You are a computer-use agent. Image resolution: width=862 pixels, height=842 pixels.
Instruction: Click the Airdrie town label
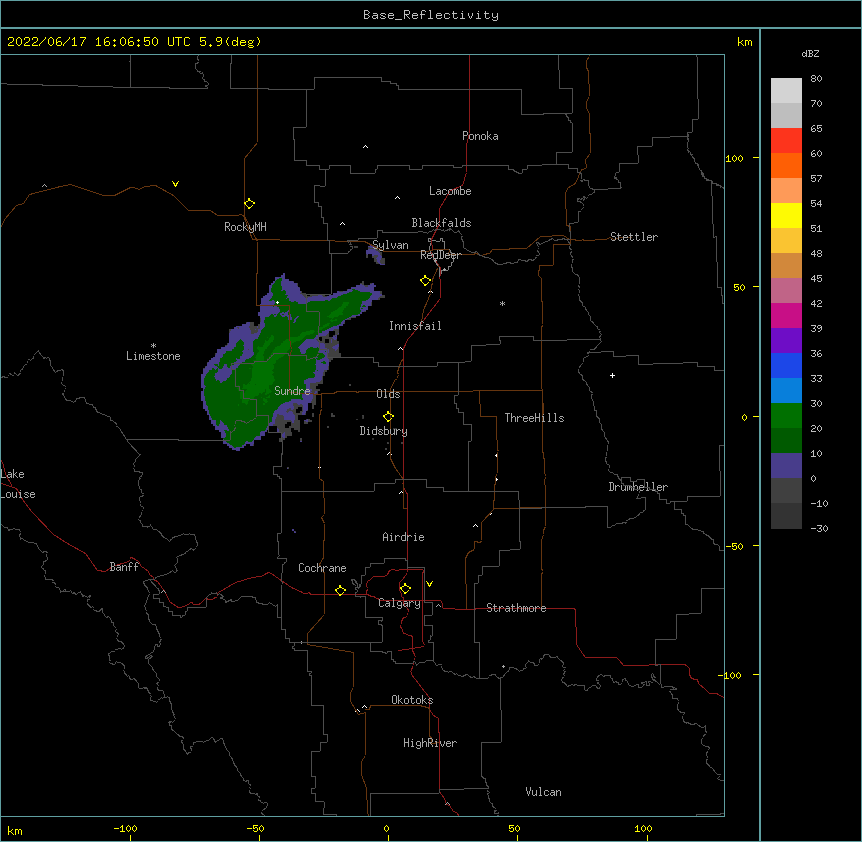point(403,537)
